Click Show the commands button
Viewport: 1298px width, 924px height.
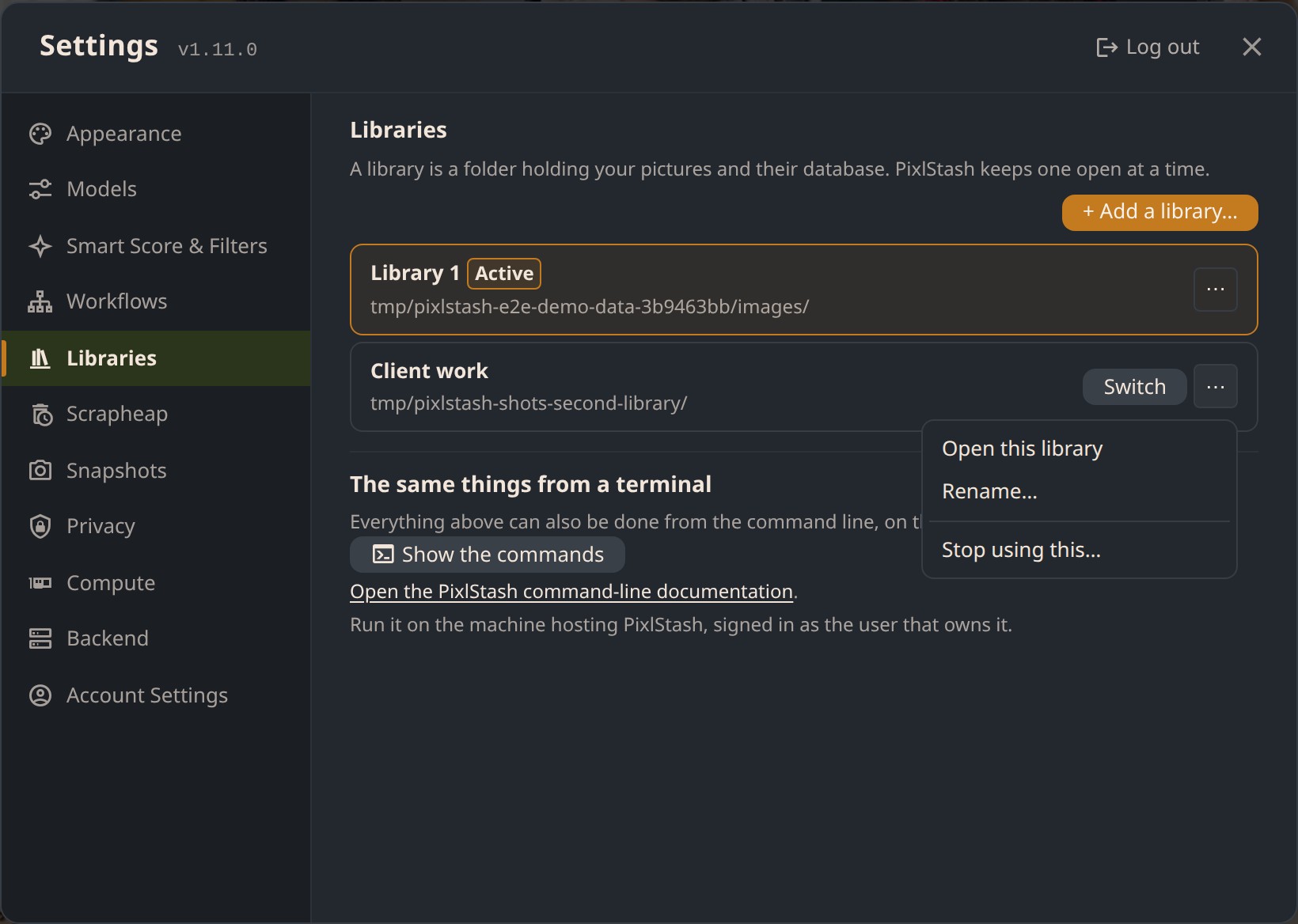pyautogui.click(x=488, y=555)
